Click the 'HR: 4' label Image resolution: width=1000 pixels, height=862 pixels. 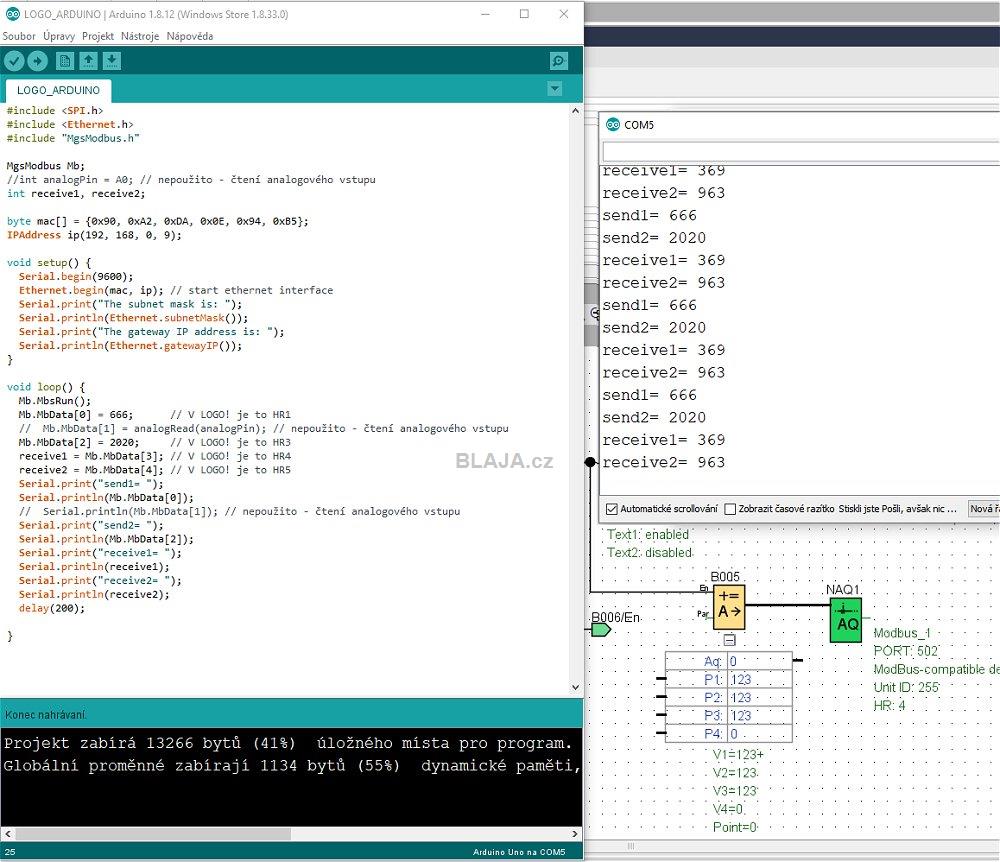889,705
